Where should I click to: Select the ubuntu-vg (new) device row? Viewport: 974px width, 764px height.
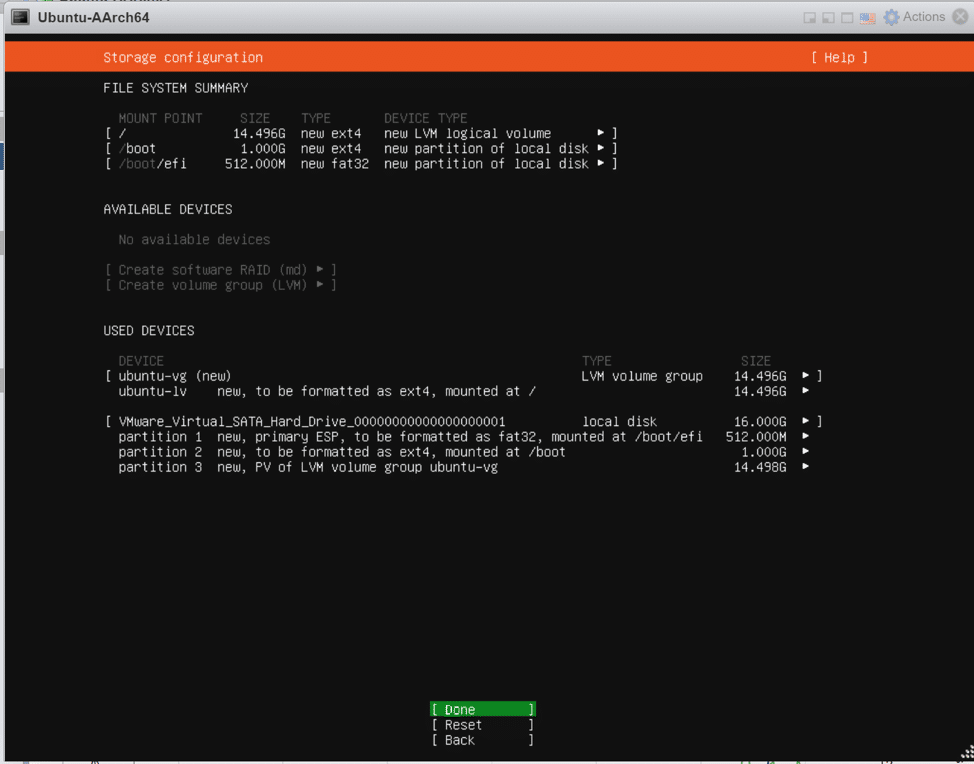click(x=463, y=376)
